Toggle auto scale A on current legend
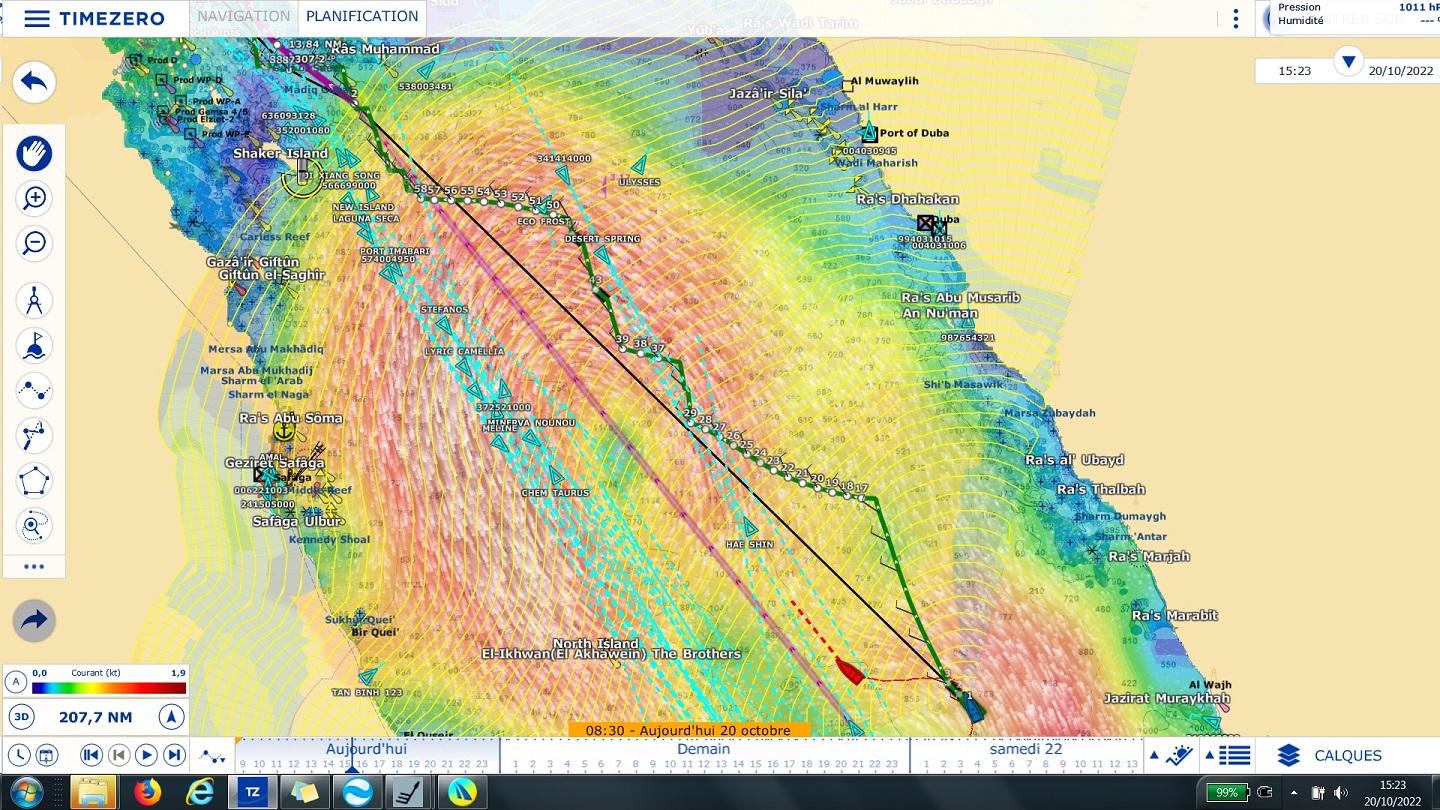The height and width of the screenshot is (810, 1440). click(x=16, y=682)
